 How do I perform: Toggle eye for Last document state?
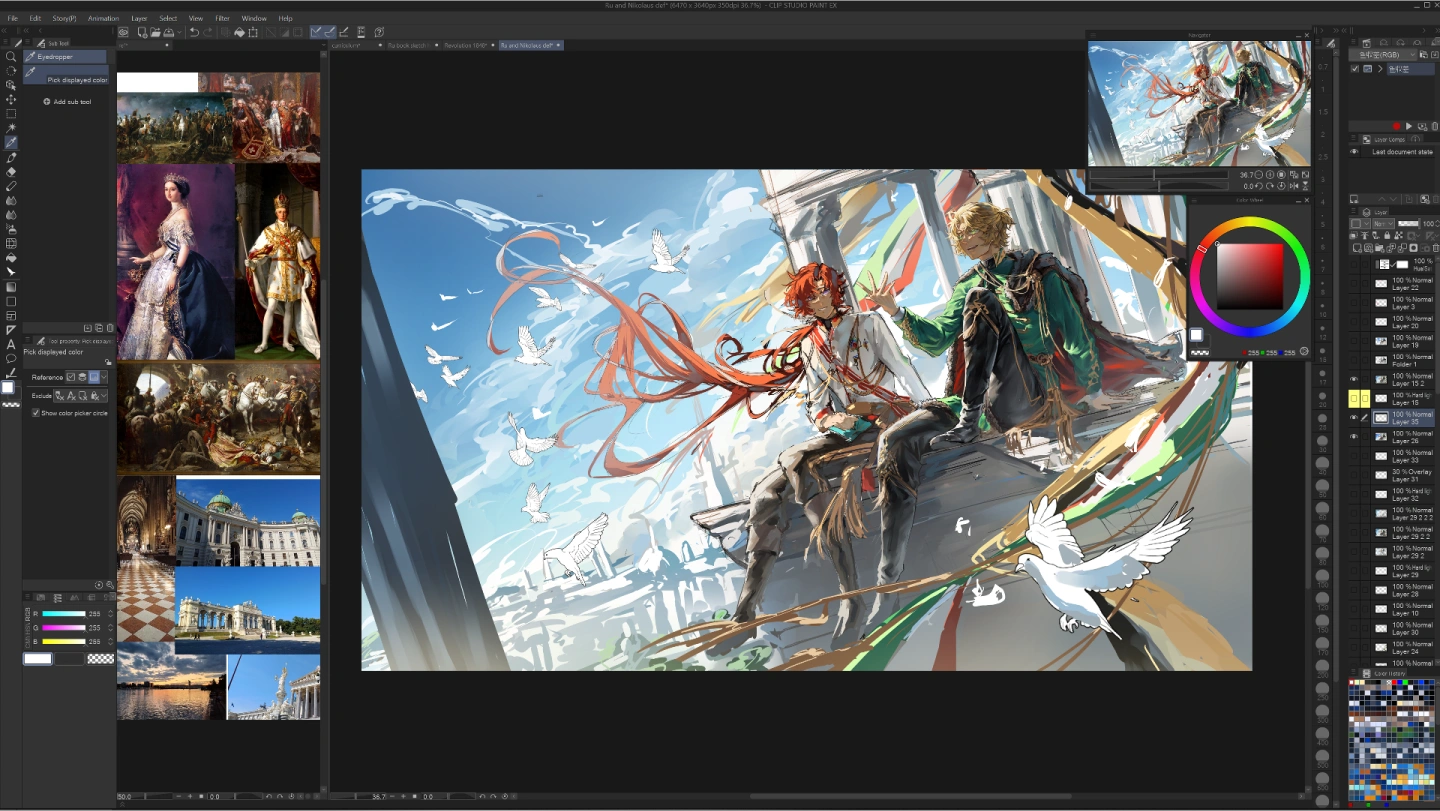click(x=1354, y=152)
